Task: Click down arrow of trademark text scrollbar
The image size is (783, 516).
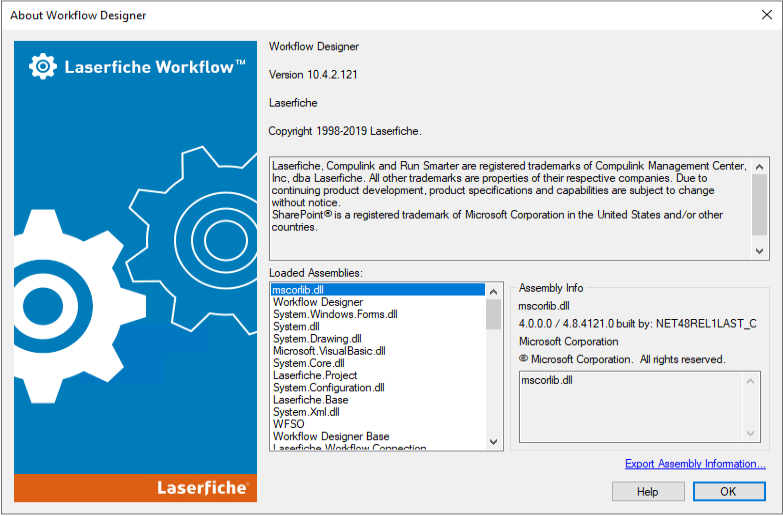Action: point(760,251)
